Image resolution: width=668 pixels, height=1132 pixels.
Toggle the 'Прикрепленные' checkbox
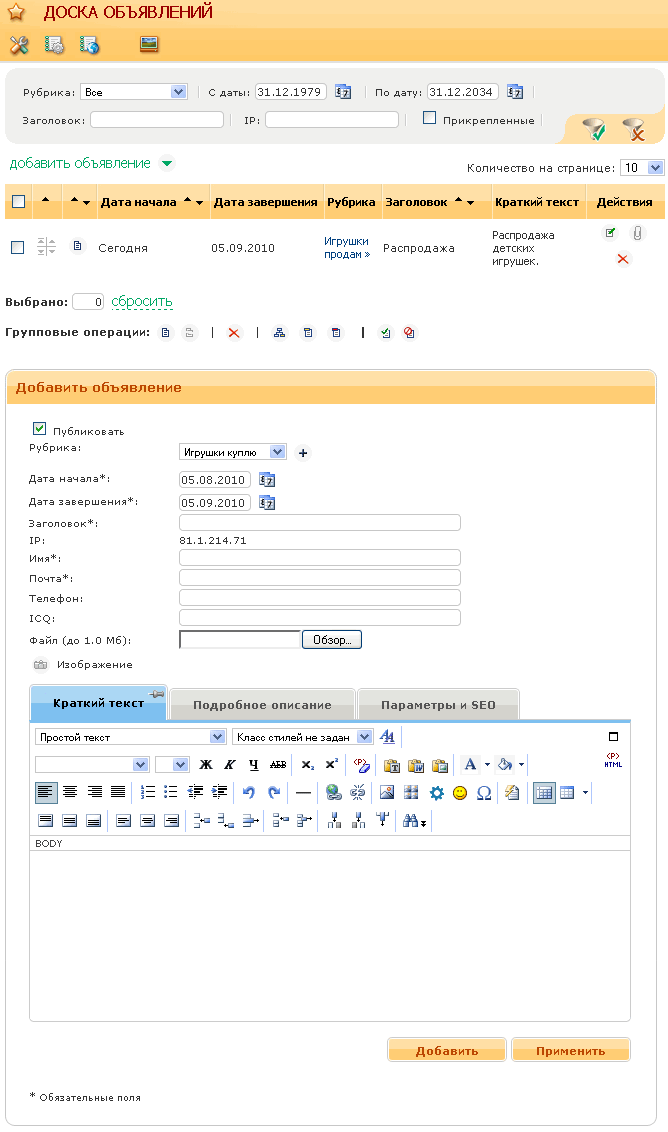pyautogui.click(x=430, y=118)
